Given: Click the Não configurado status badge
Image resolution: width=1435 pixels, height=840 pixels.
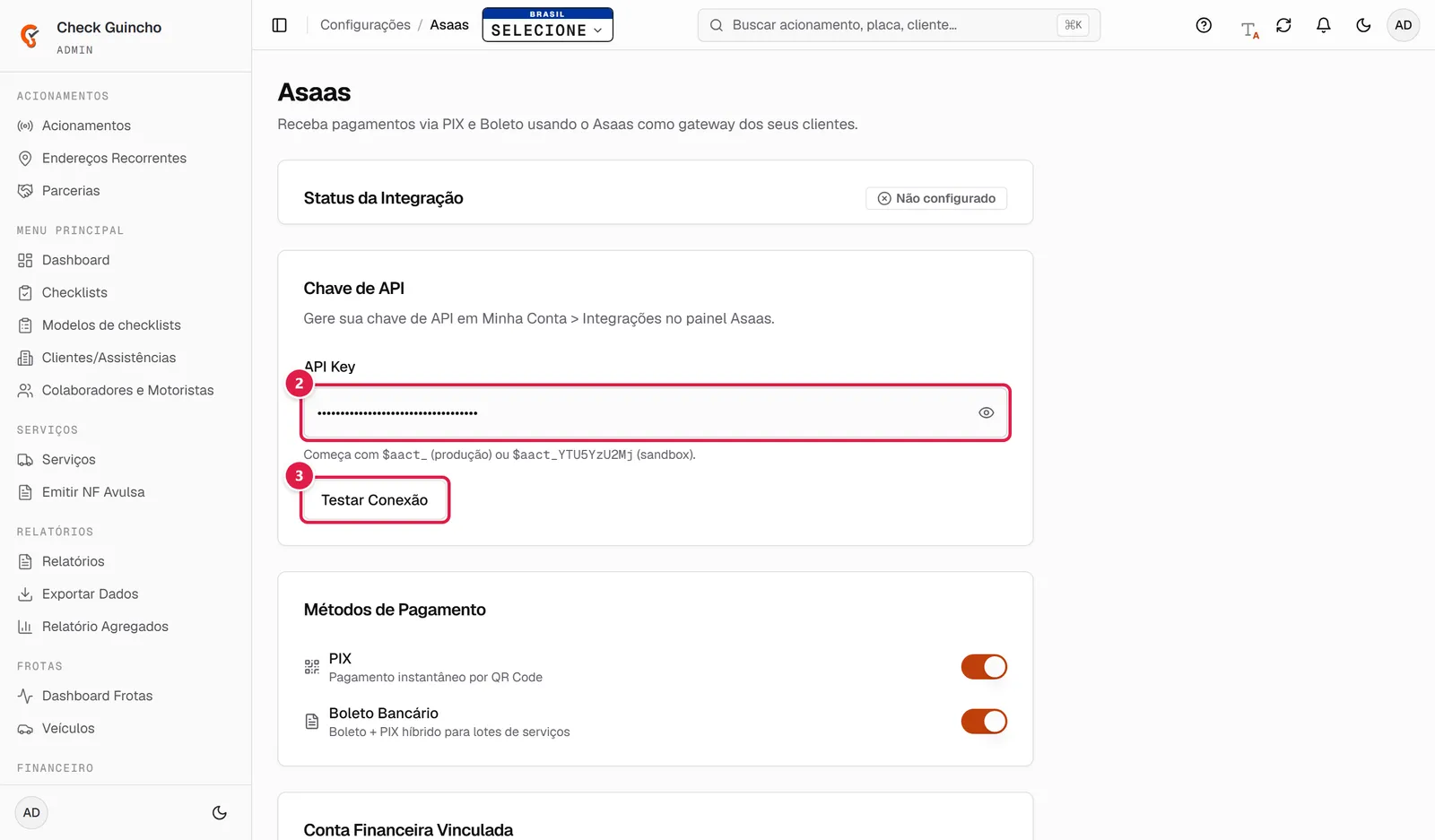Looking at the screenshot, I should pyautogui.click(x=936, y=198).
